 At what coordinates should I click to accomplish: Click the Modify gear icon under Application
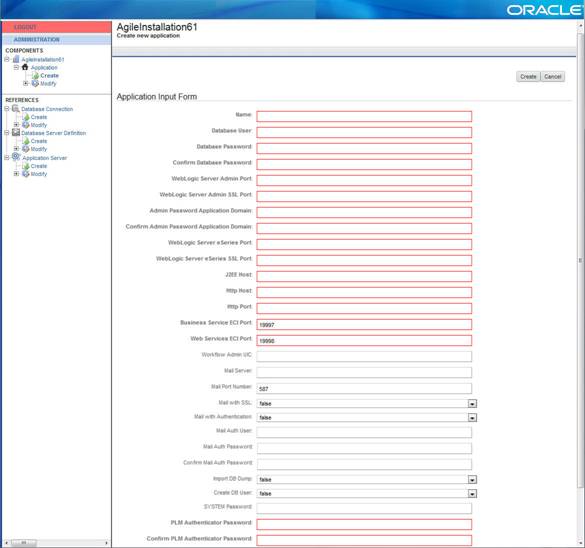[x=35, y=84]
